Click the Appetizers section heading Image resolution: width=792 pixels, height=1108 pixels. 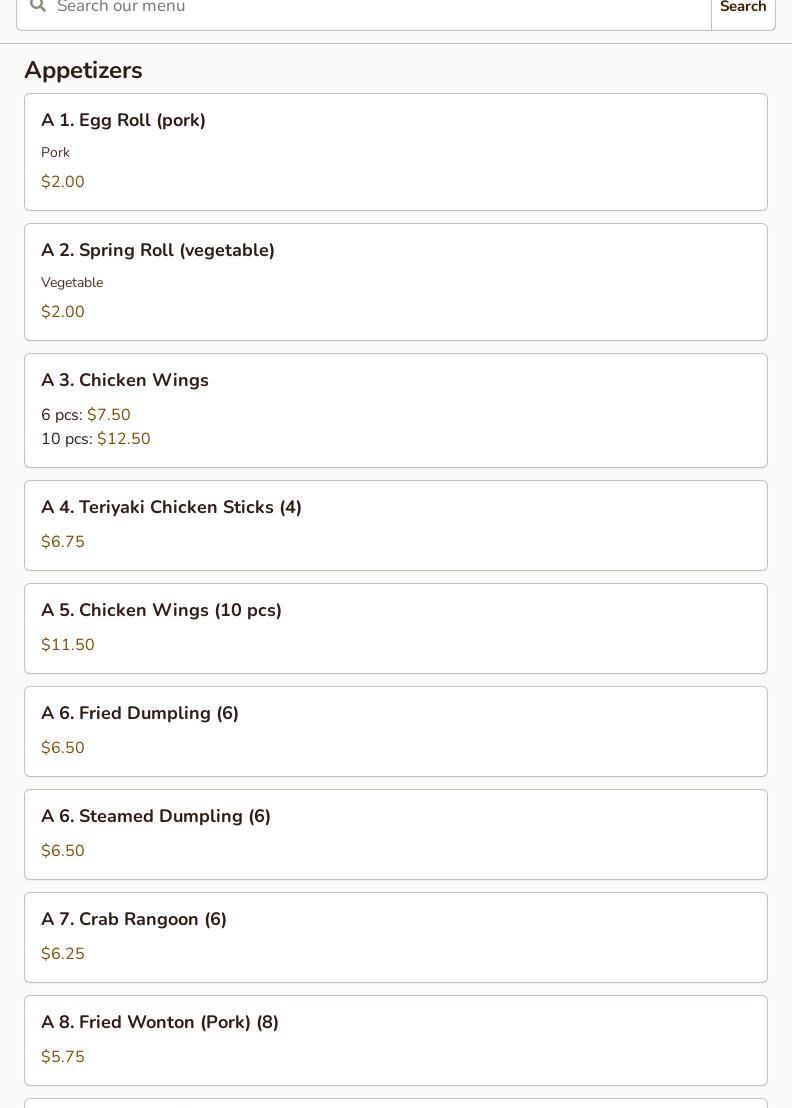[x=83, y=71]
